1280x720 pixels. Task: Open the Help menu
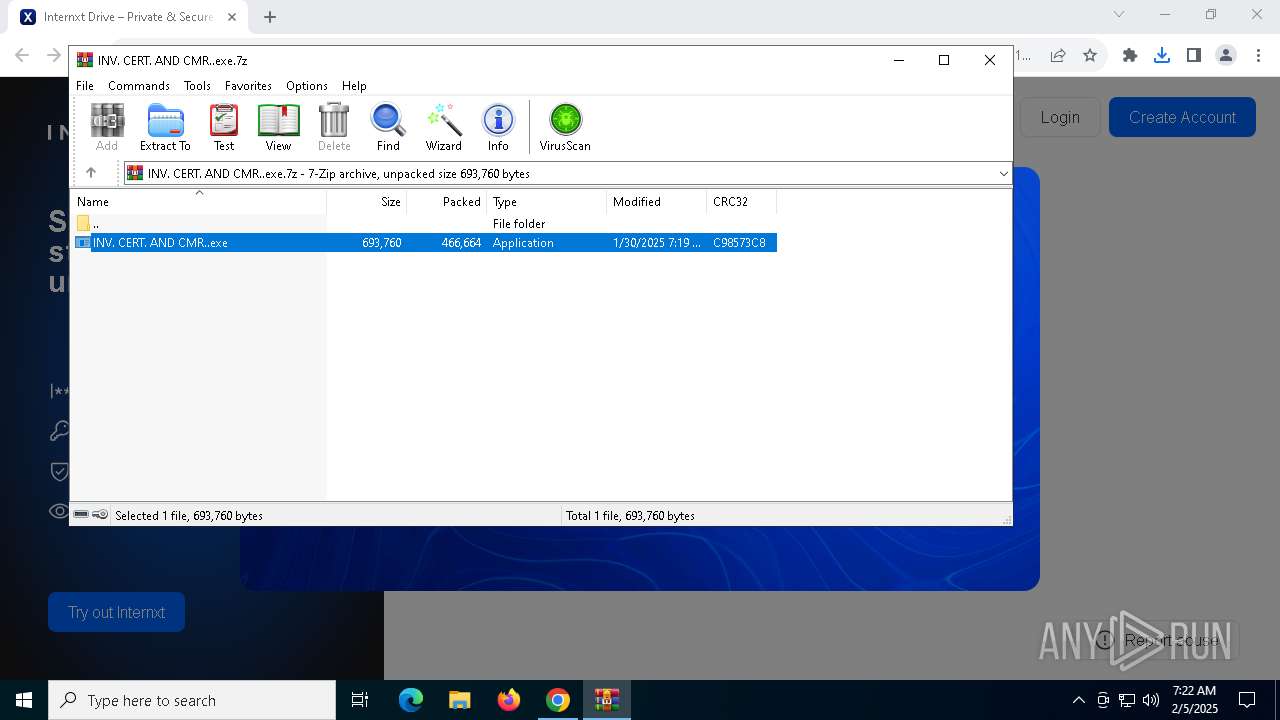(354, 86)
